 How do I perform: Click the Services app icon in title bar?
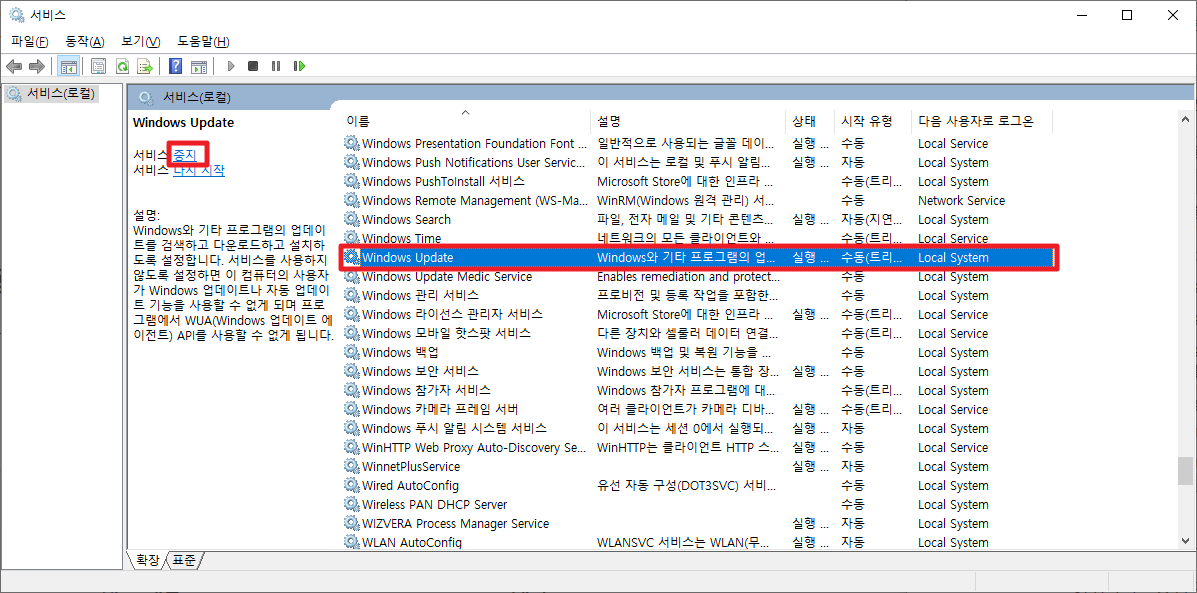16,15
